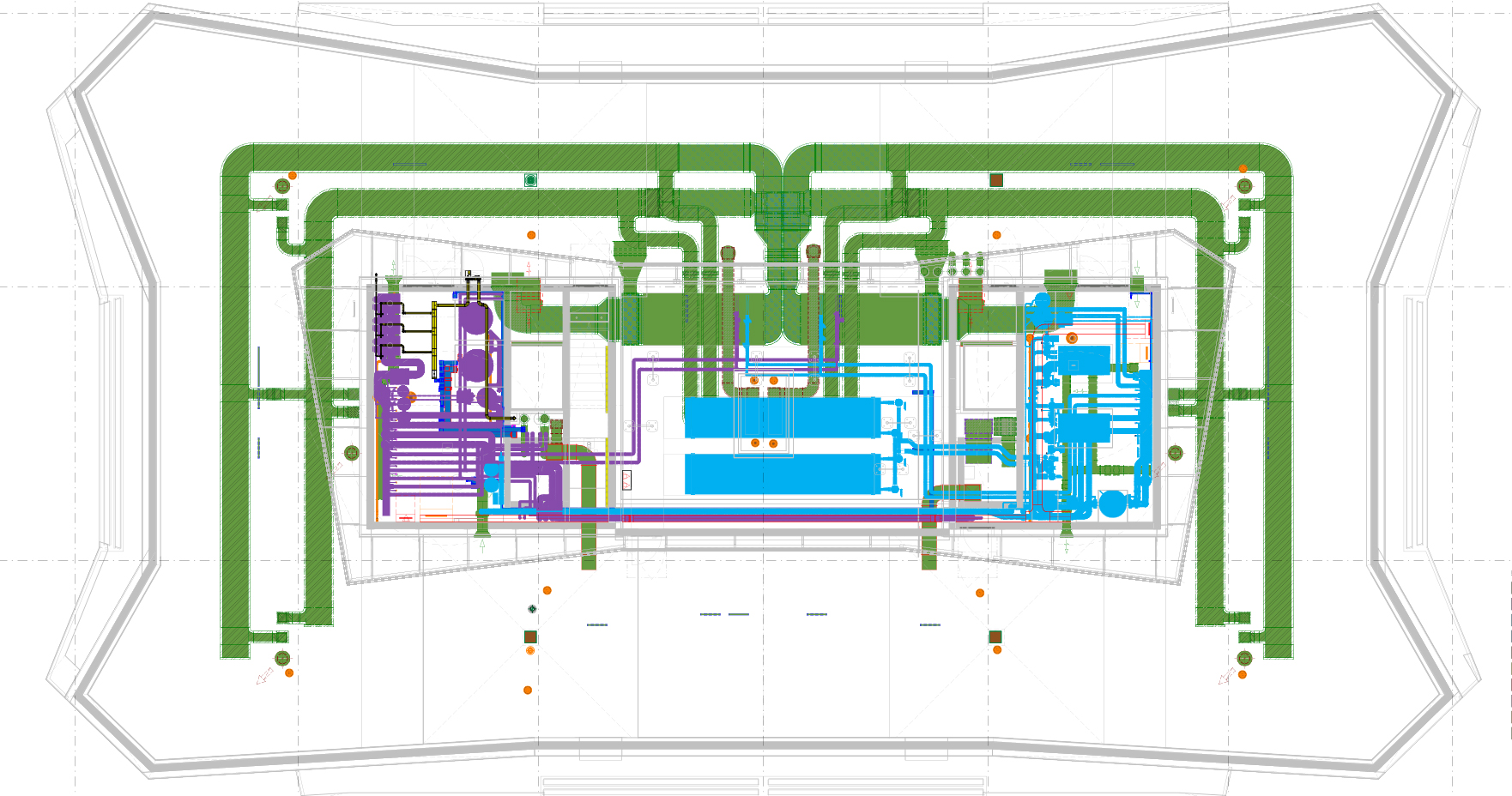
Task: Select the lower large blue rectangular unit in center
Action: (x=781, y=474)
